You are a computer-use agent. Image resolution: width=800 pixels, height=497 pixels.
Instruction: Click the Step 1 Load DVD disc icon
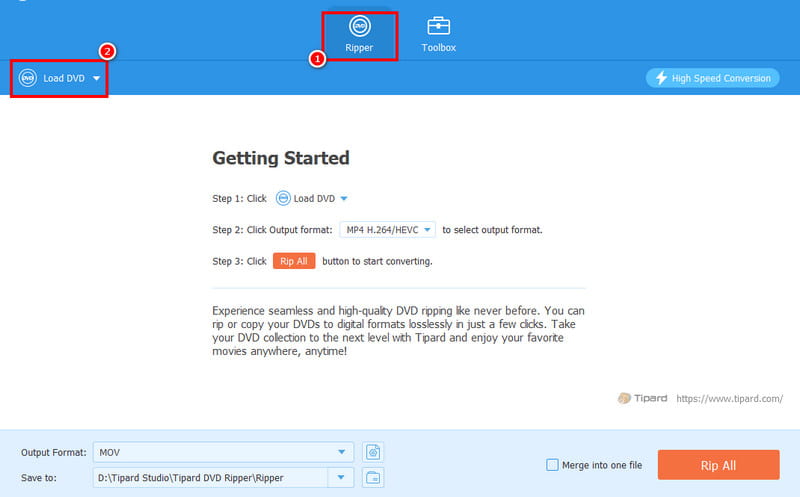point(283,198)
